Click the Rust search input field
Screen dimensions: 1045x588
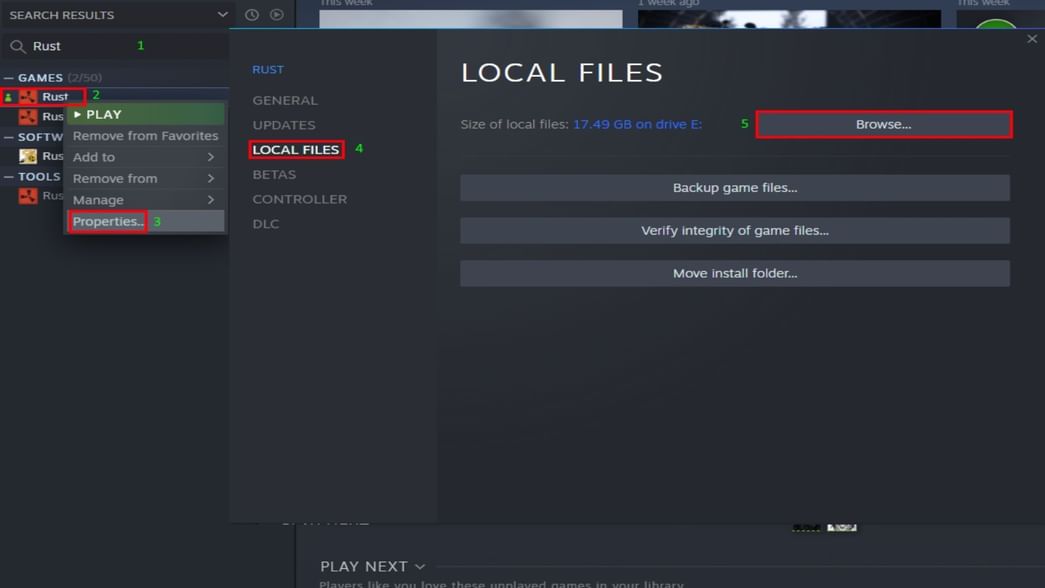[x=110, y=46]
